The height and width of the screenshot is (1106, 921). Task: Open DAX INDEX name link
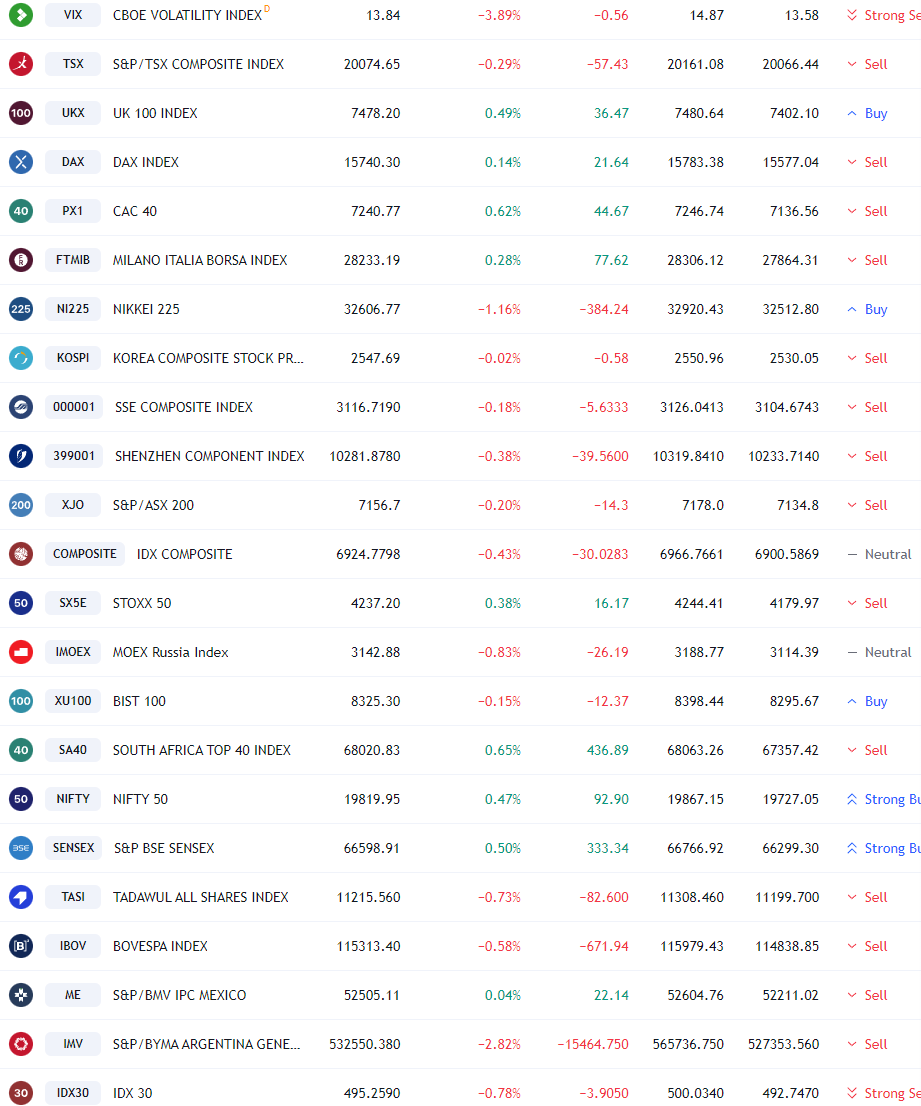[146, 162]
